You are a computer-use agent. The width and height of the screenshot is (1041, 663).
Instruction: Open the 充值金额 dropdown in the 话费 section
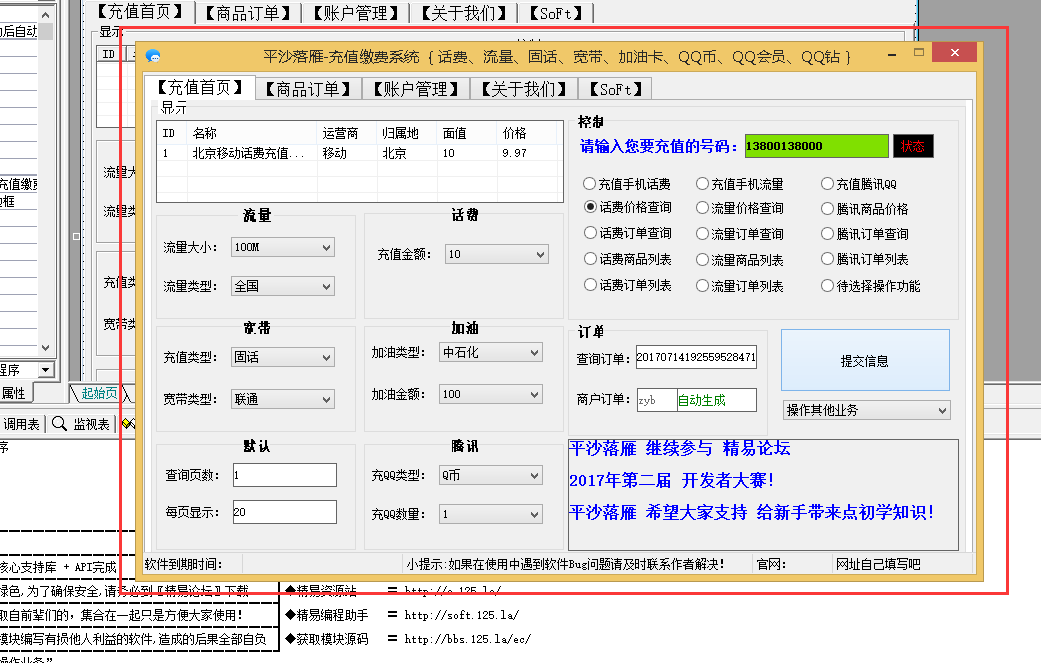coord(496,253)
